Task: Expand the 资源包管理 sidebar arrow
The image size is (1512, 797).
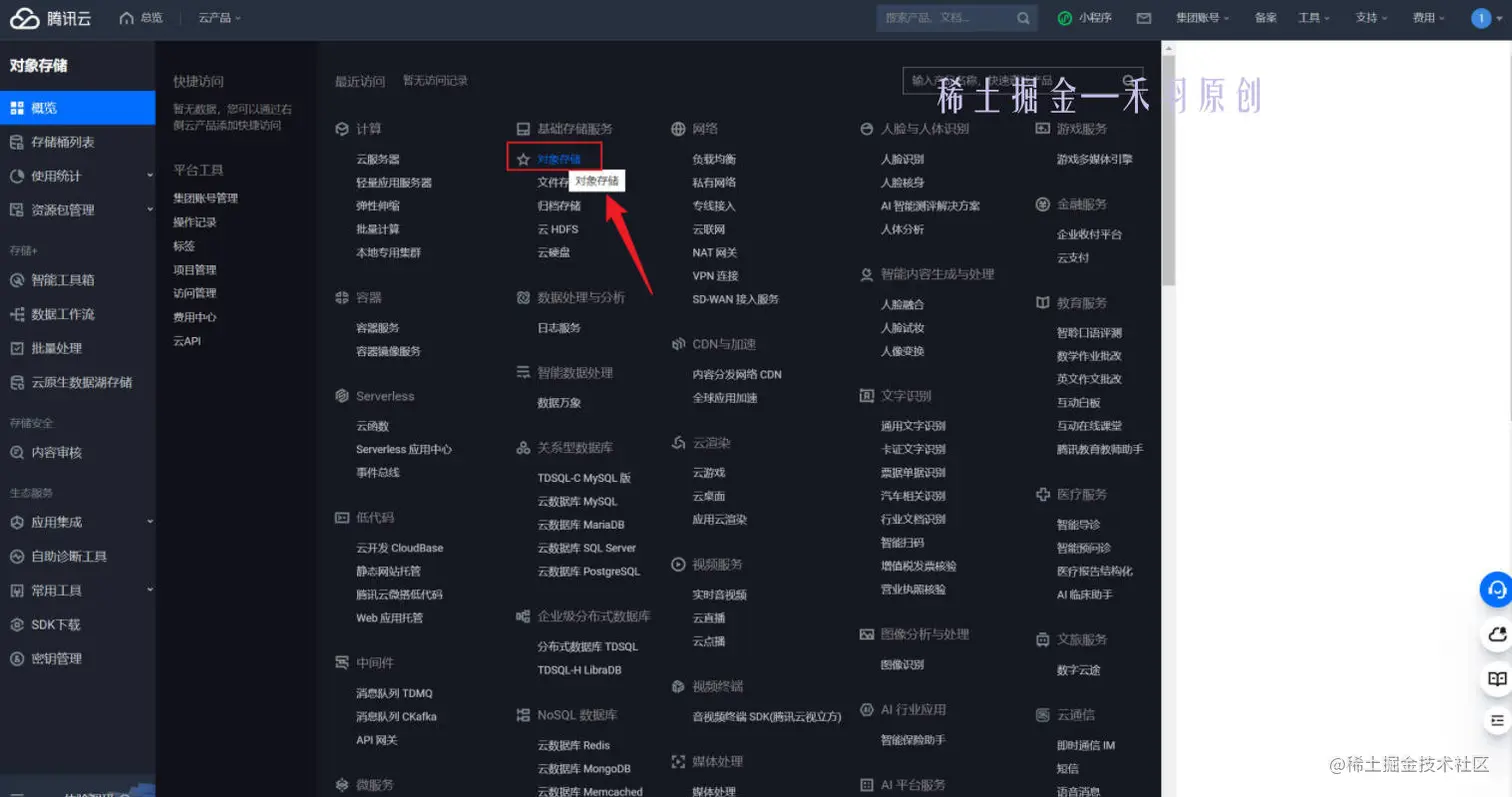Action: tap(150, 210)
